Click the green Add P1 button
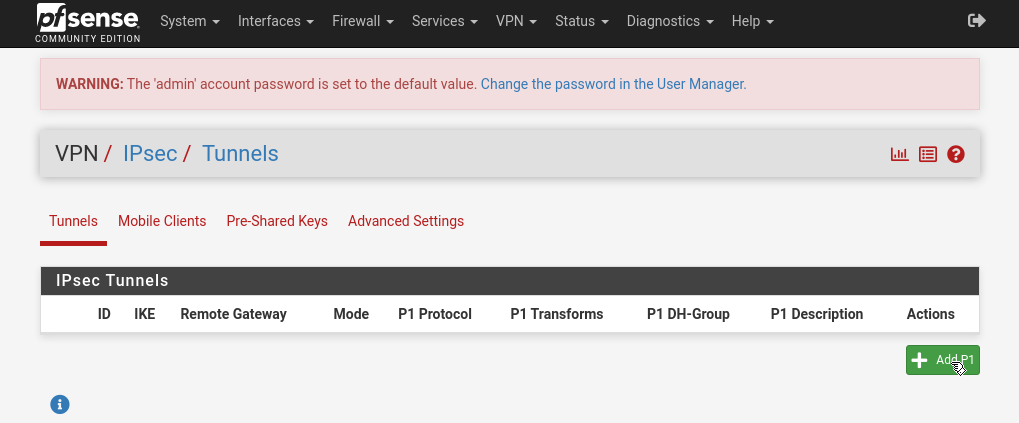 (x=942, y=360)
